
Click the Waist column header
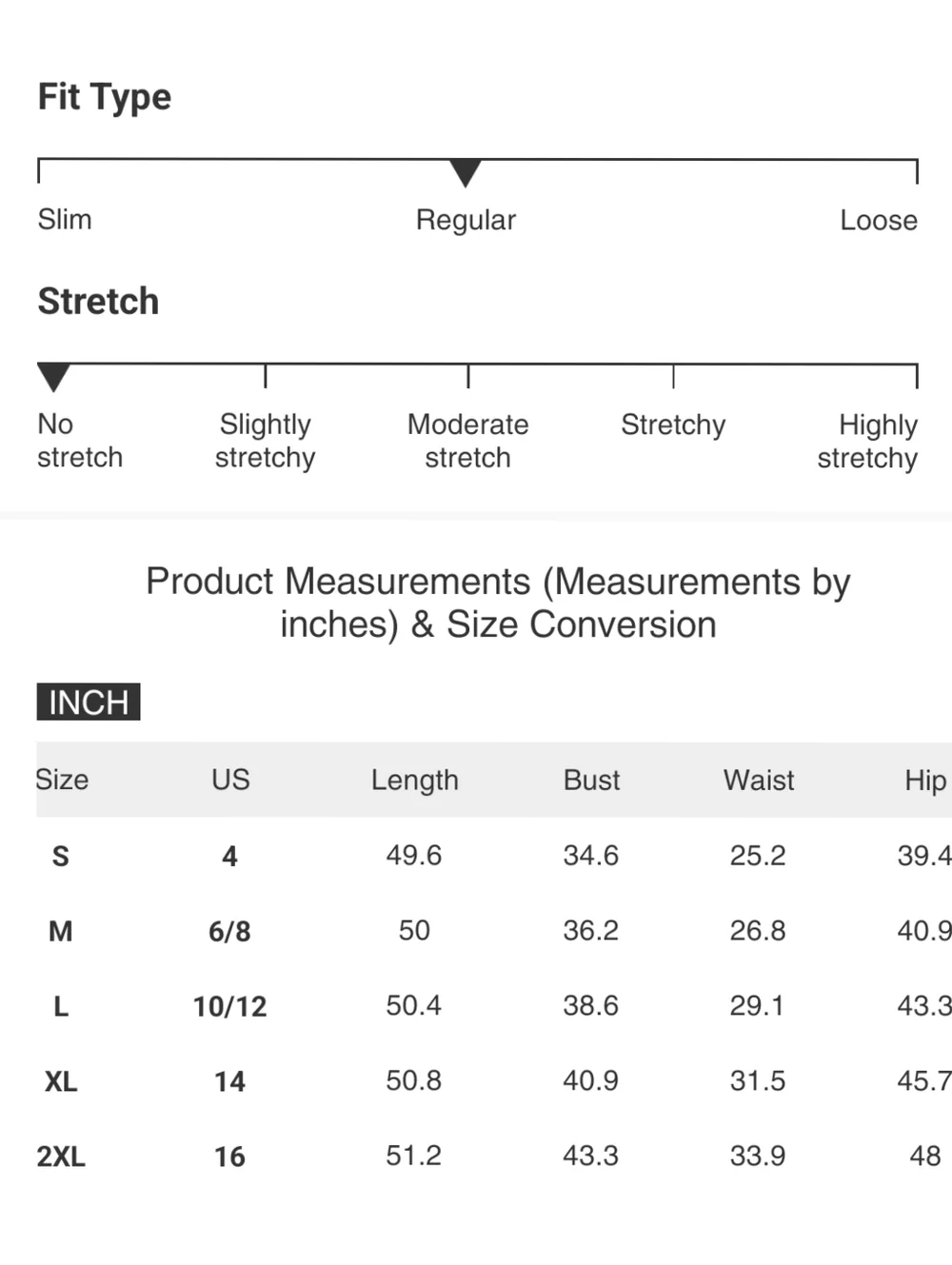point(759,781)
